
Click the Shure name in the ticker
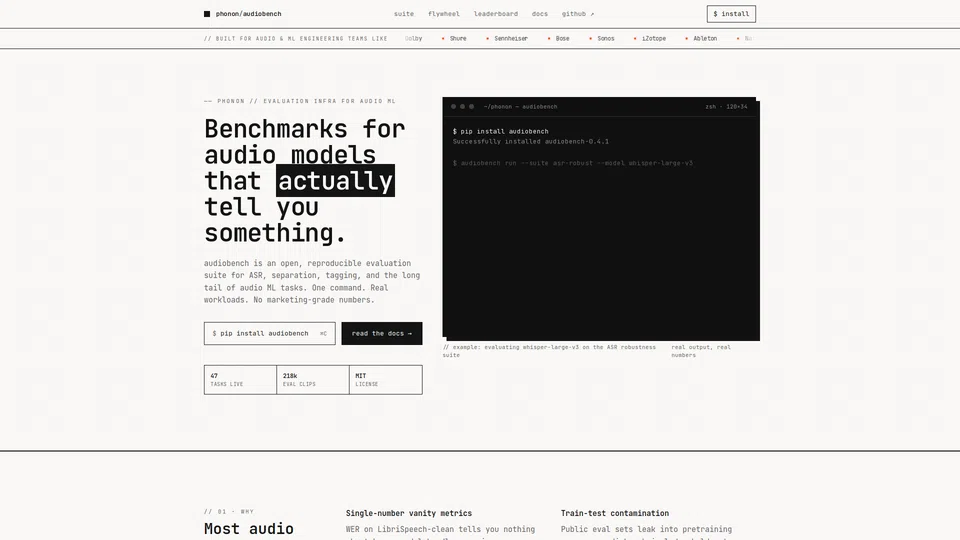458,39
